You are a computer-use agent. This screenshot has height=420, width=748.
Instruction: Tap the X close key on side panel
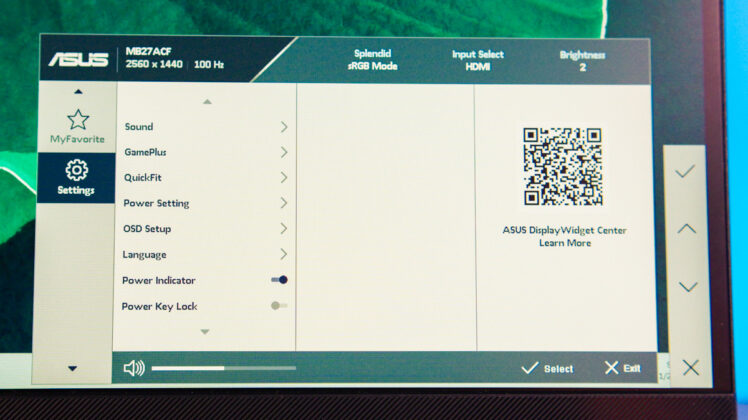(x=690, y=368)
